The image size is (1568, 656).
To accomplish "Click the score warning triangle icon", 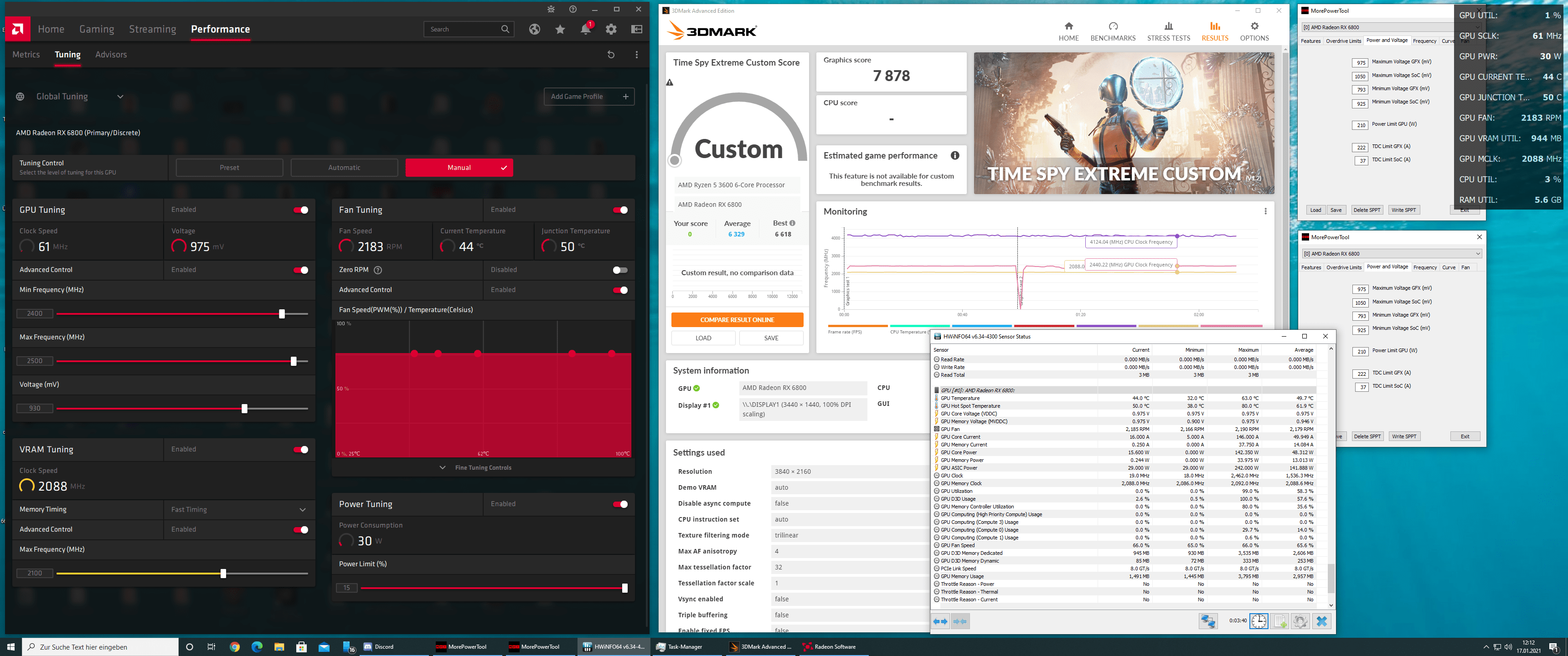I will click(x=670, y=82).
